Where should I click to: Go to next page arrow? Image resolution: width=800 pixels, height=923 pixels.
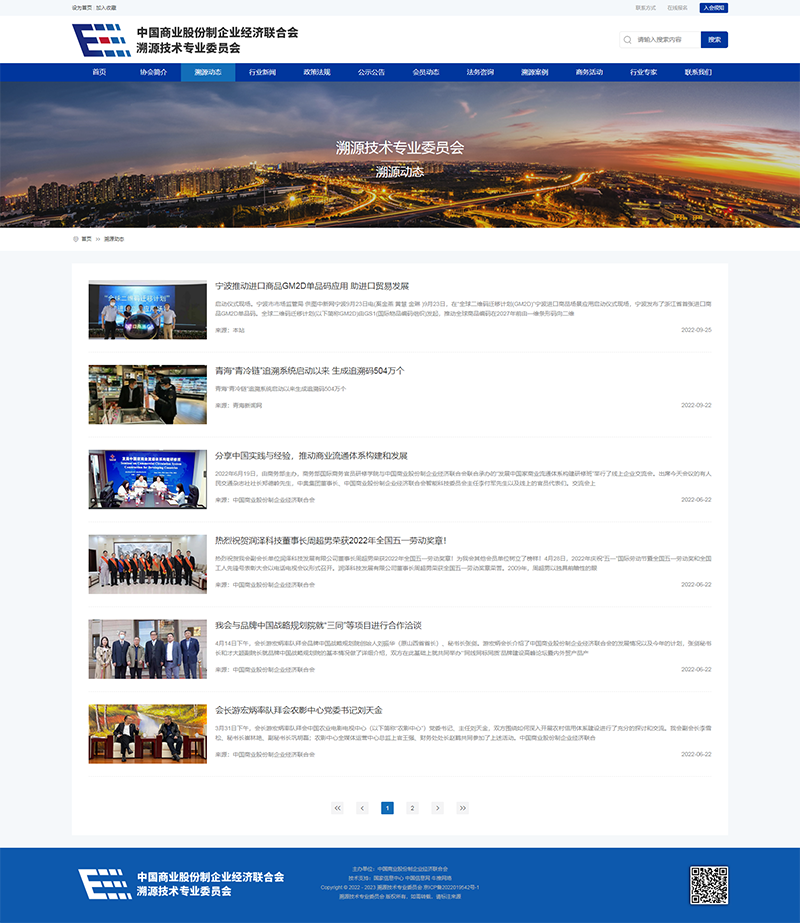437,807
